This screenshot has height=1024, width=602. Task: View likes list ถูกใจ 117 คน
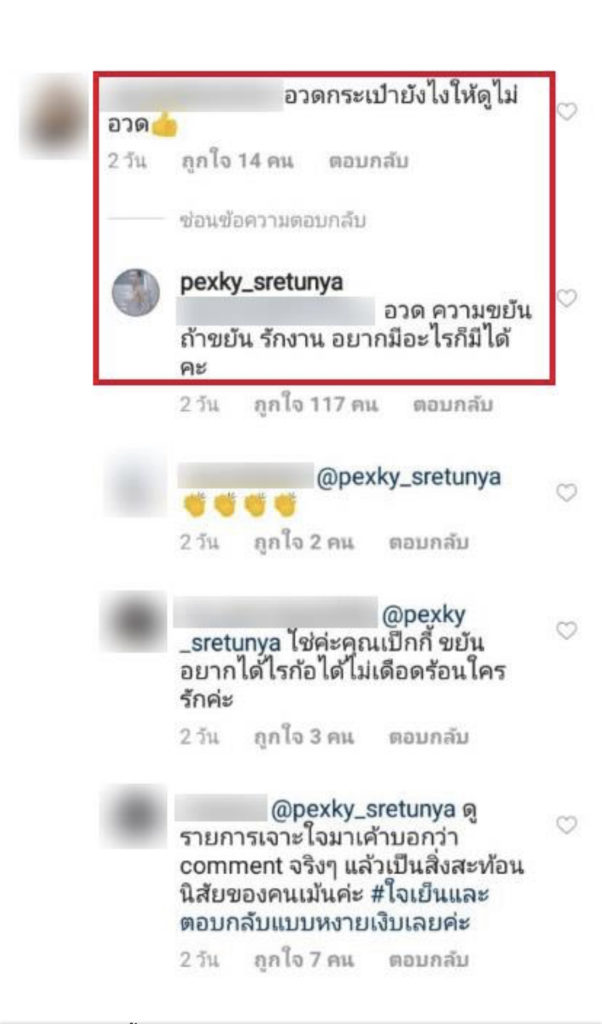click(316, 405)
